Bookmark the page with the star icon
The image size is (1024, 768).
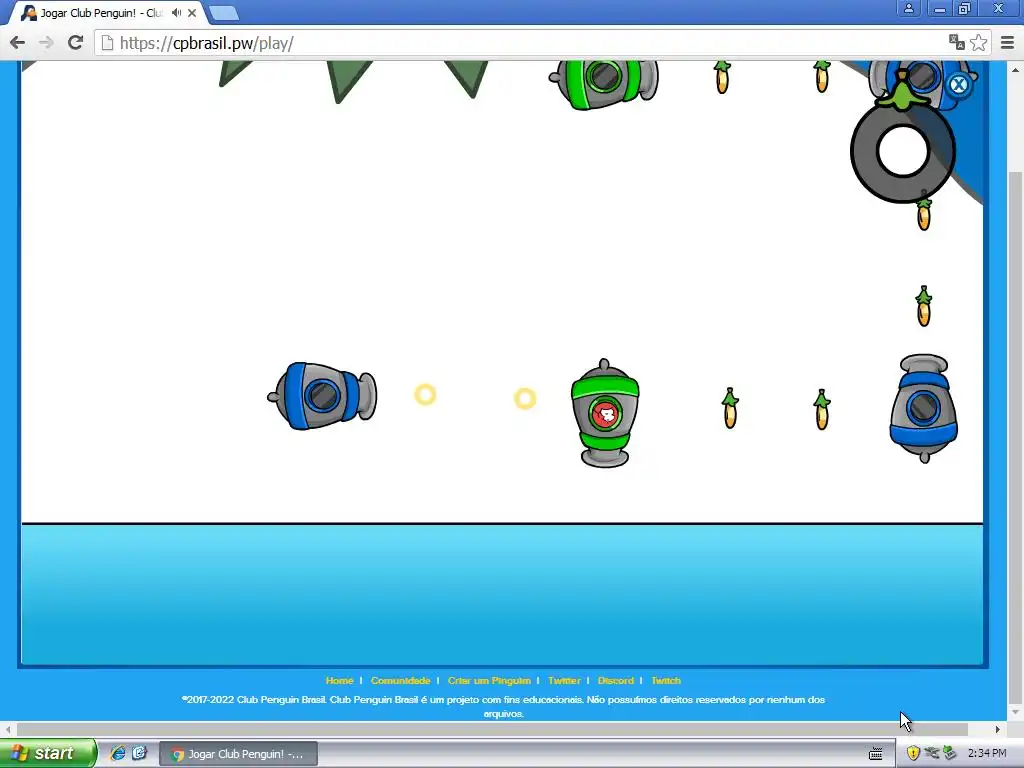click(x=978, y=42)
